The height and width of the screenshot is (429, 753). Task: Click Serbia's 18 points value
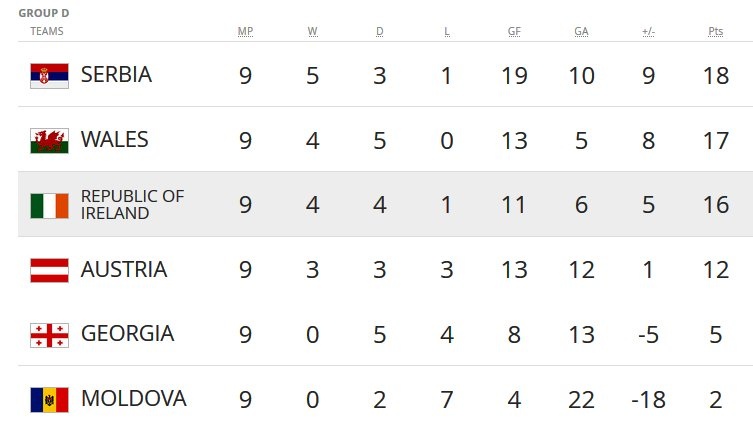tap(716, 75)
